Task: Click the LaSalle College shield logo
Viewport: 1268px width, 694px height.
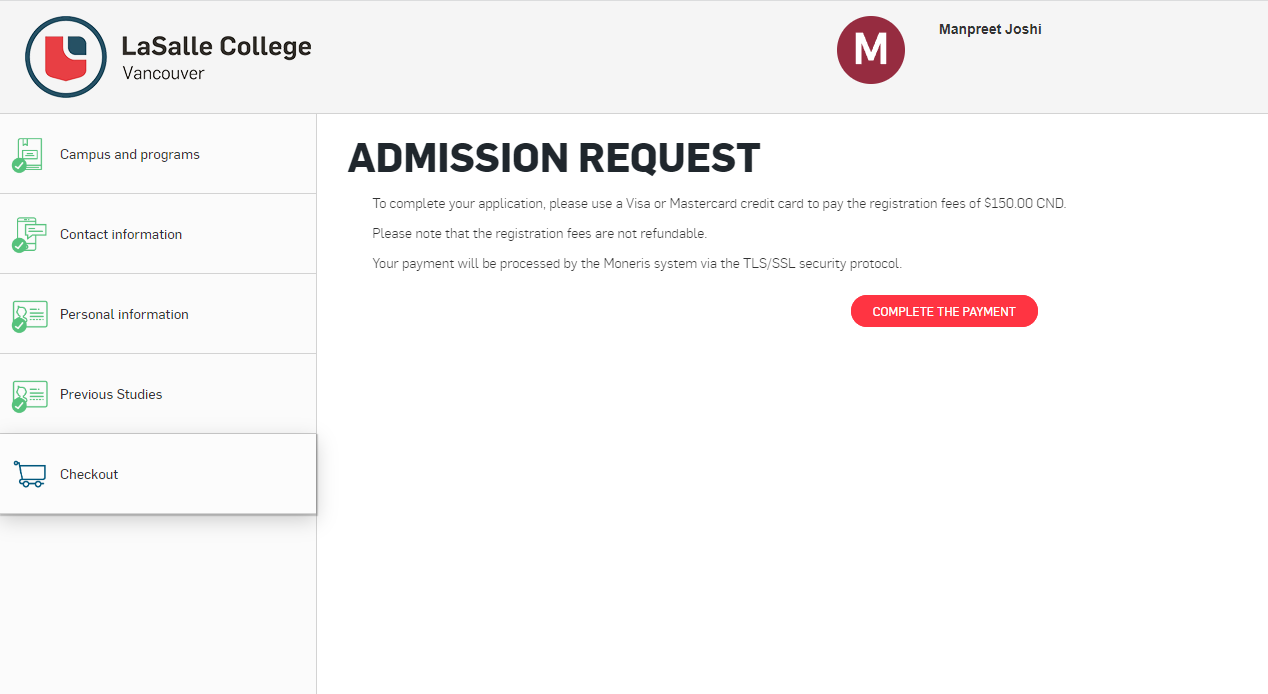Action: pos(66,57)
